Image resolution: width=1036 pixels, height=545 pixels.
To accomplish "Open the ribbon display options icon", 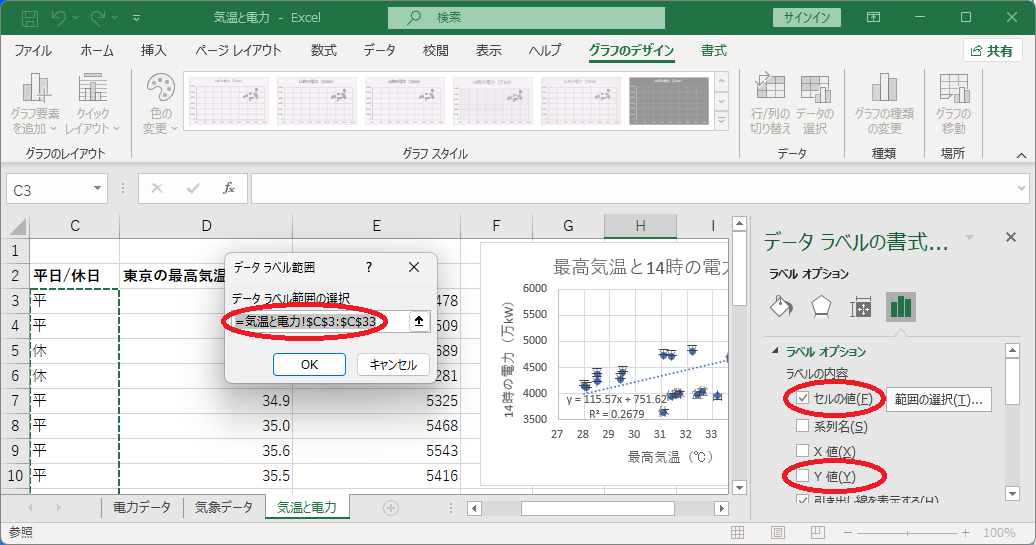I will point(873,18).
